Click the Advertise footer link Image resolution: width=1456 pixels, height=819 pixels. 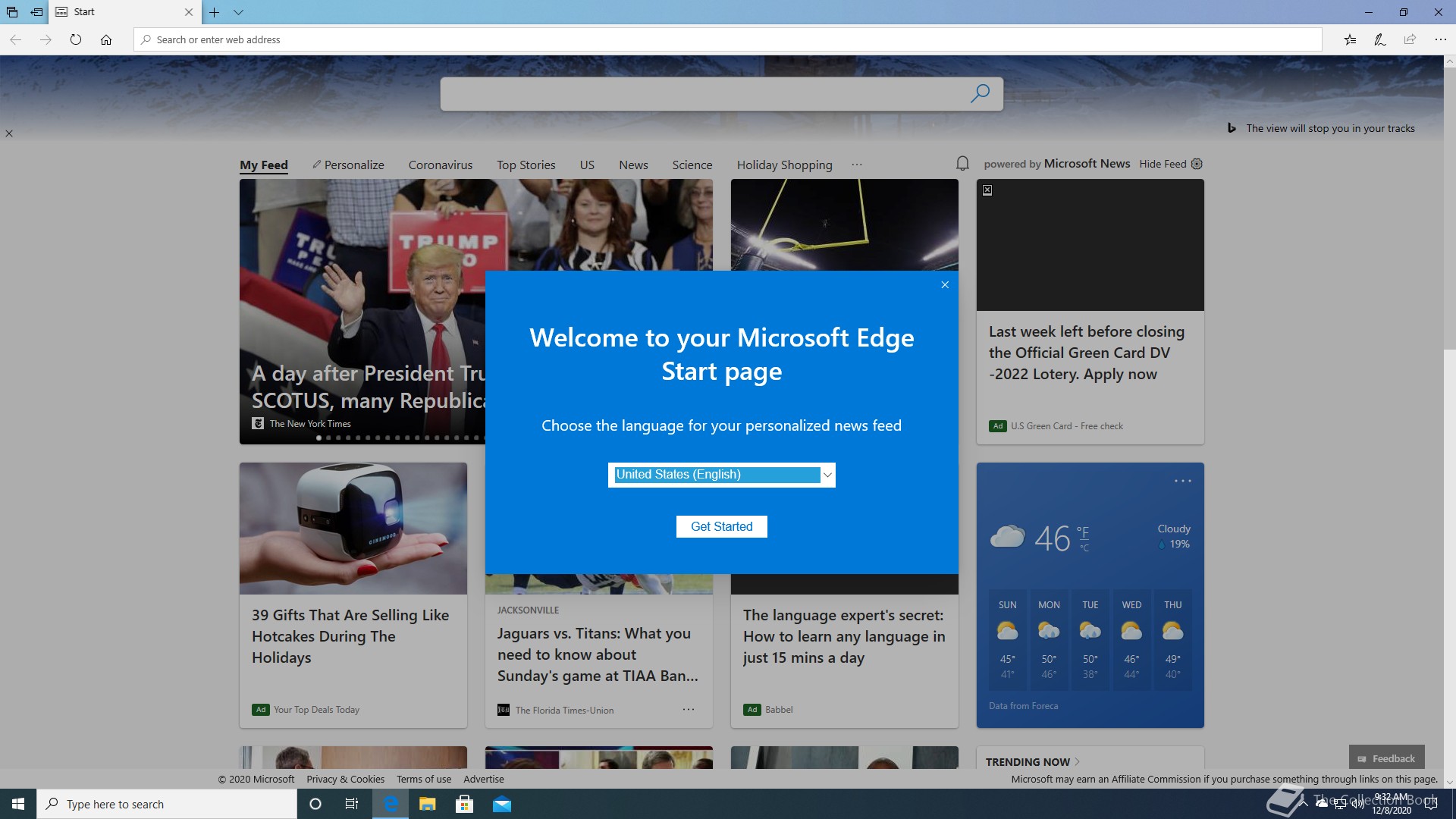tap(484, 779)
